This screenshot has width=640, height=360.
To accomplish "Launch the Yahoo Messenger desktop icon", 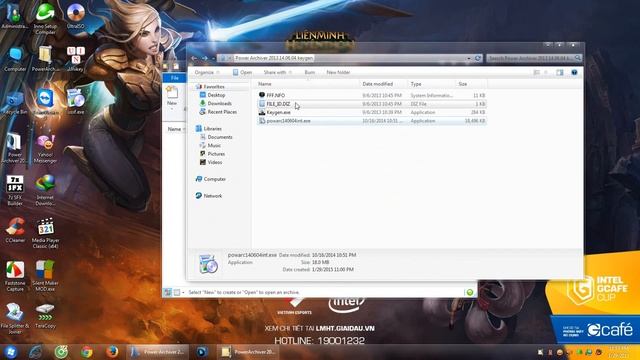I will (45, 149).
